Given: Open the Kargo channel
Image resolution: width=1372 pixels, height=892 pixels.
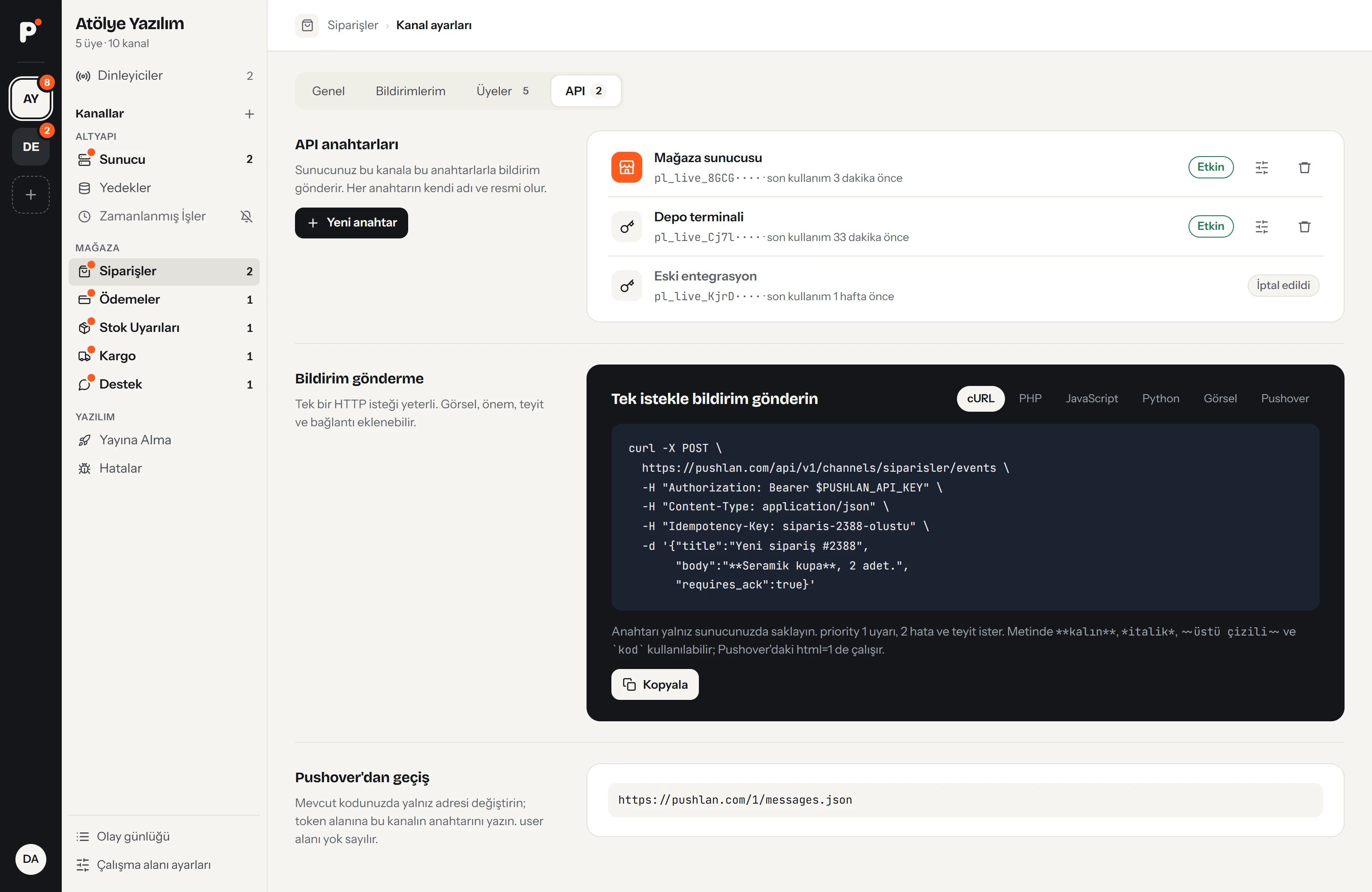Looking at the screenshot, I should (x=164, y=356).
